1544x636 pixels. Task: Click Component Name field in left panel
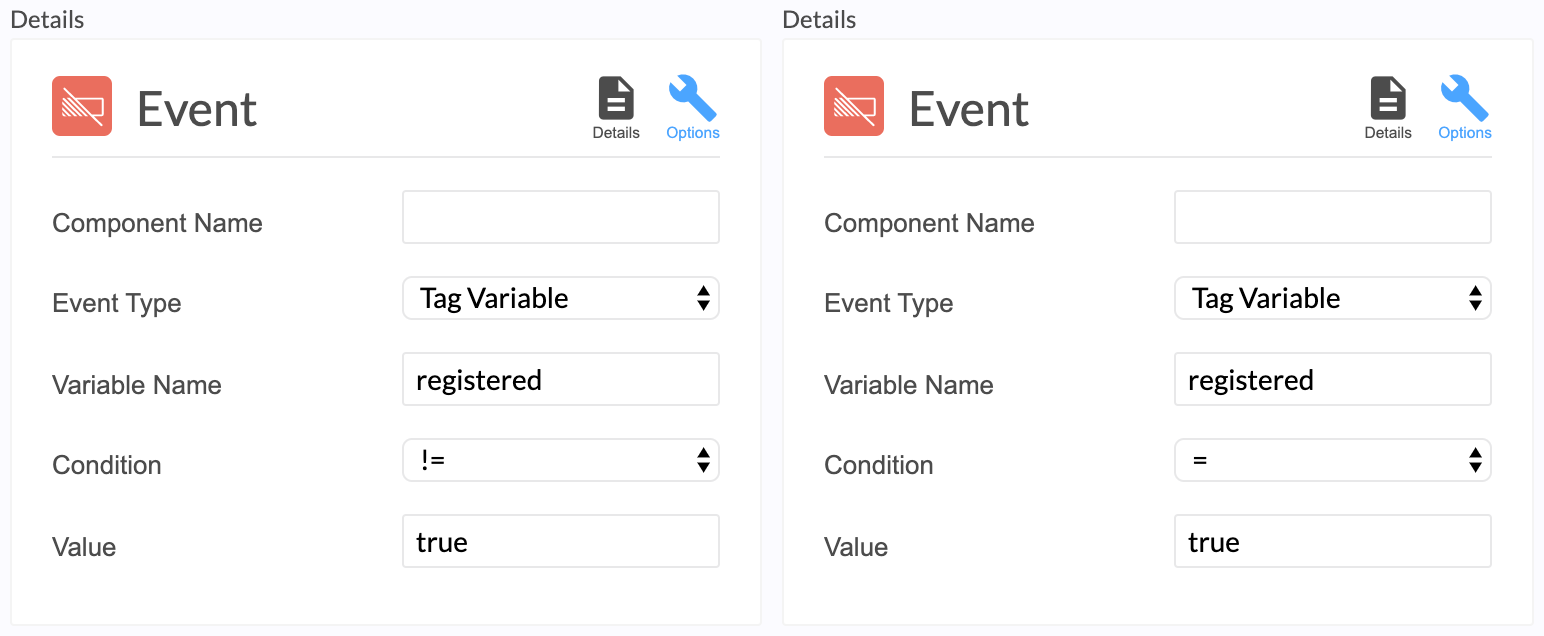click(561, 217)
